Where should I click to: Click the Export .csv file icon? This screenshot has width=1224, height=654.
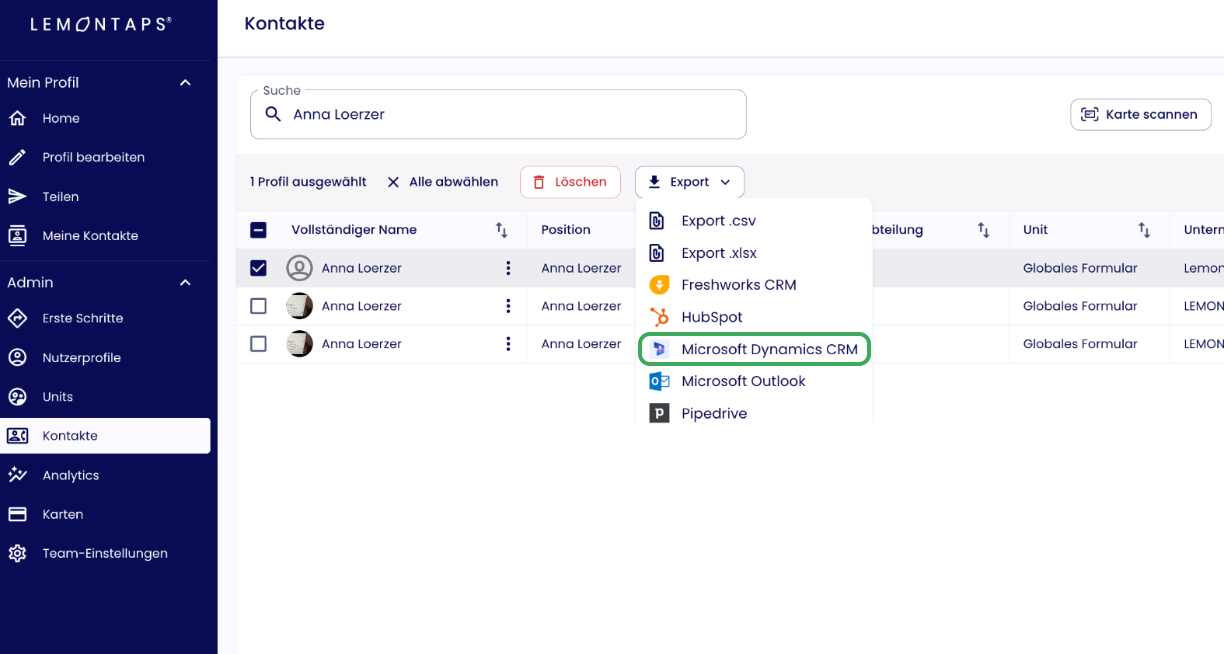[x=657, y=221]
